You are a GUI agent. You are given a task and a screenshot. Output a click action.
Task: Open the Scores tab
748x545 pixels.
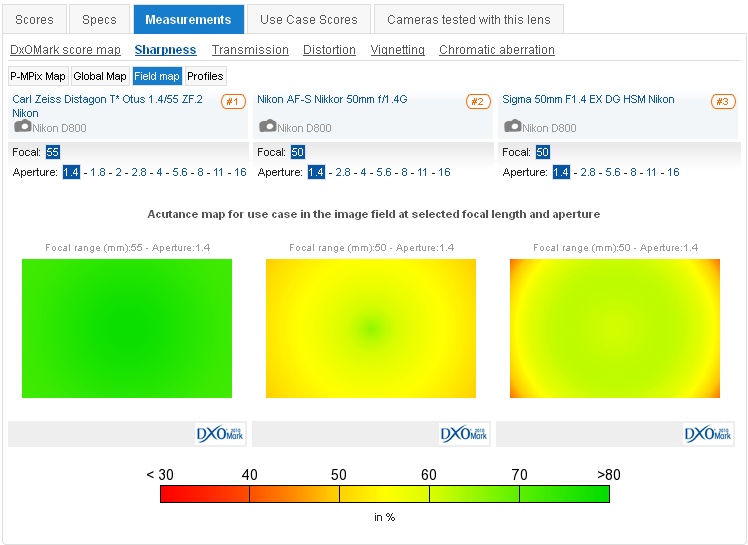34,20
